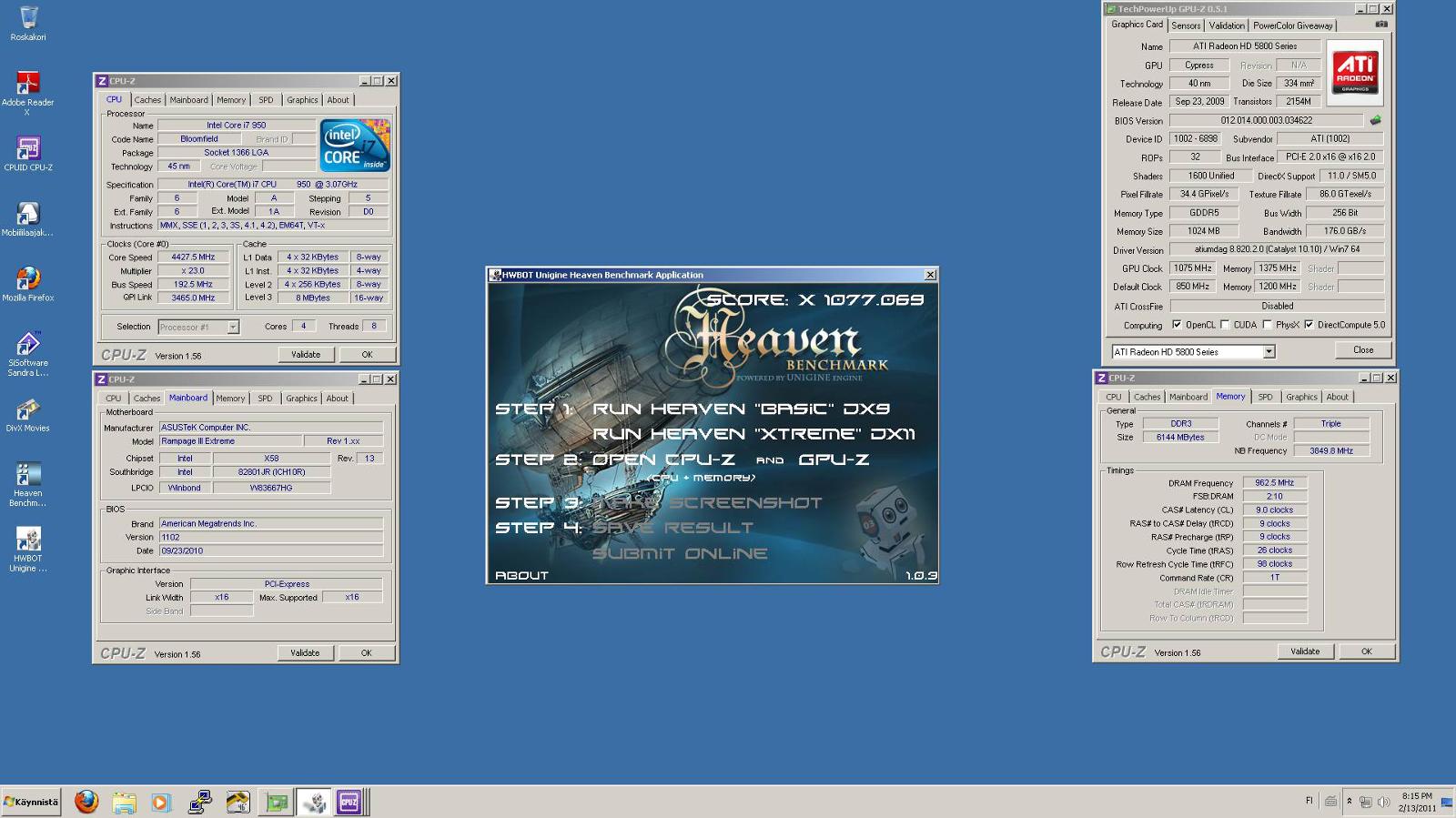Select Memory tab in Mainboard CPU-Z window

point(230,399)
